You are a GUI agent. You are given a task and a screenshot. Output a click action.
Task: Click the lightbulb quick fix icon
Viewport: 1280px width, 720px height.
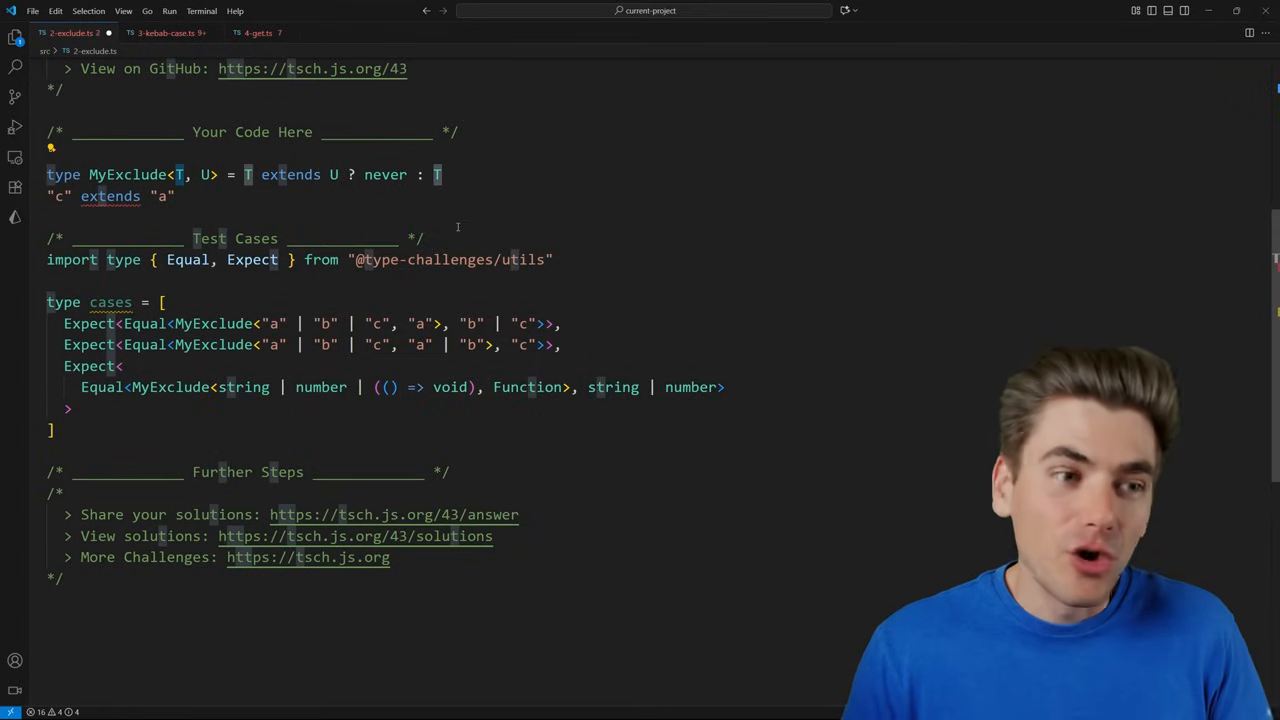51,147
